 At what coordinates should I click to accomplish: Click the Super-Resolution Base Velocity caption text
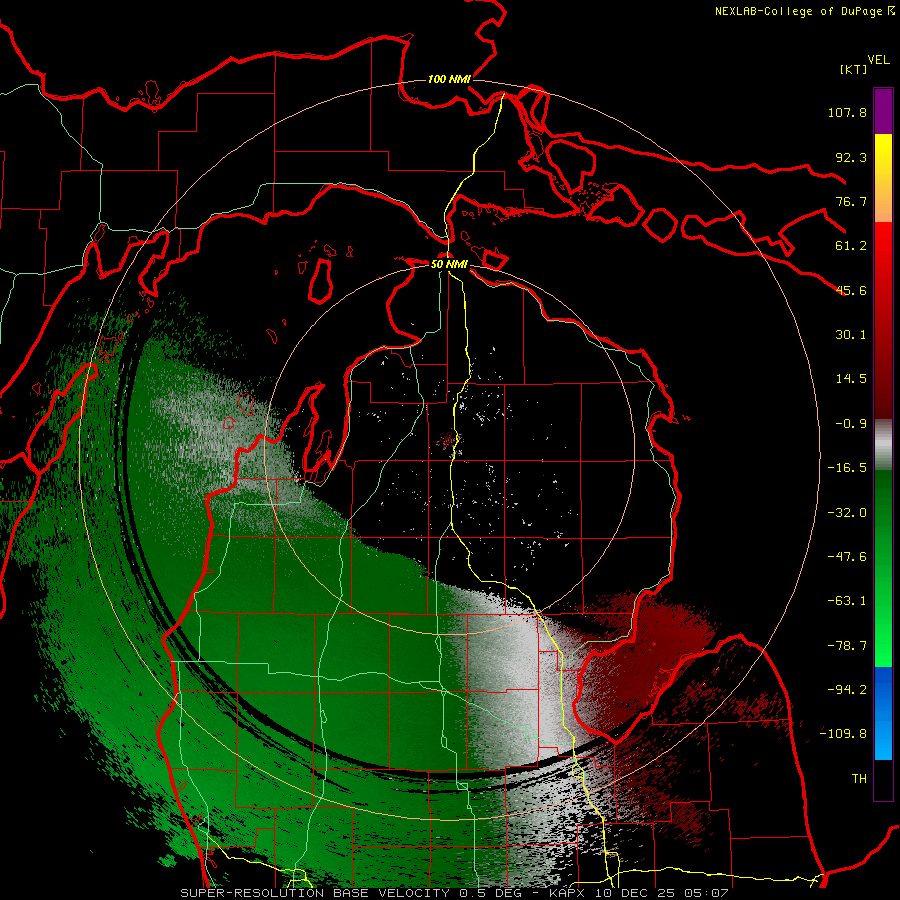coord(455,893)
